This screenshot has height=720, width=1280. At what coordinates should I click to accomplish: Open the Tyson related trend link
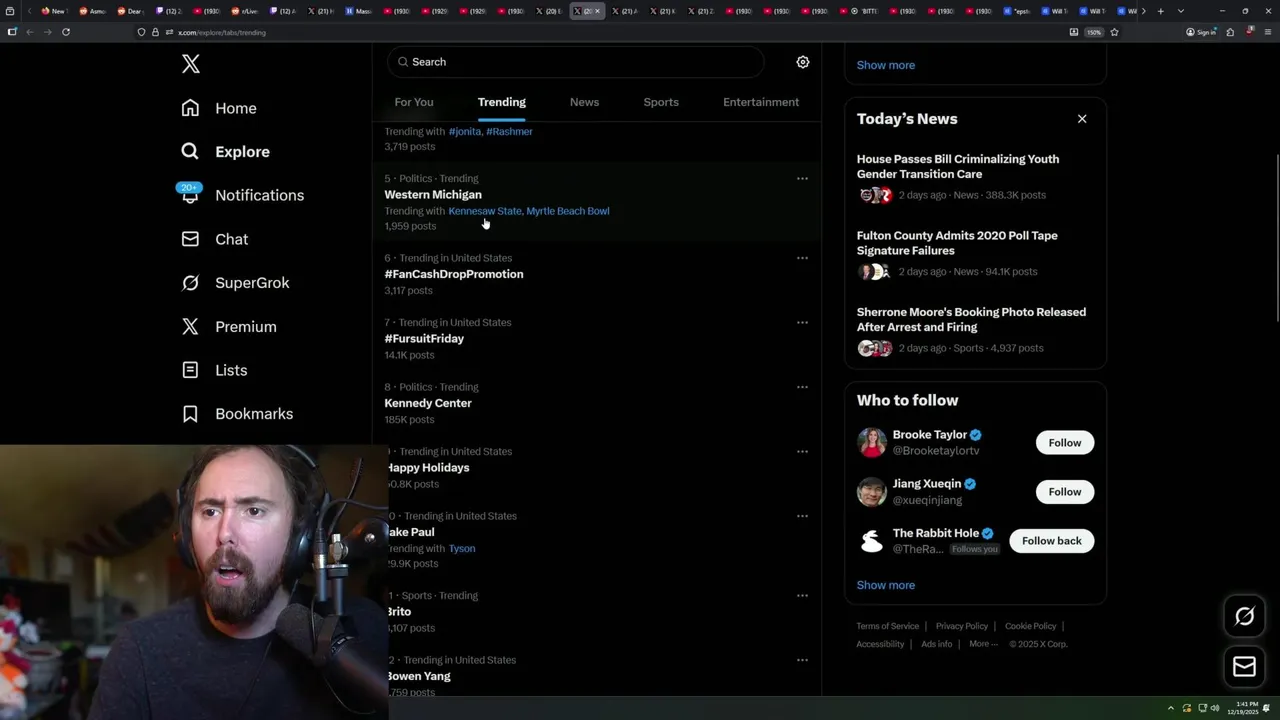462,549
